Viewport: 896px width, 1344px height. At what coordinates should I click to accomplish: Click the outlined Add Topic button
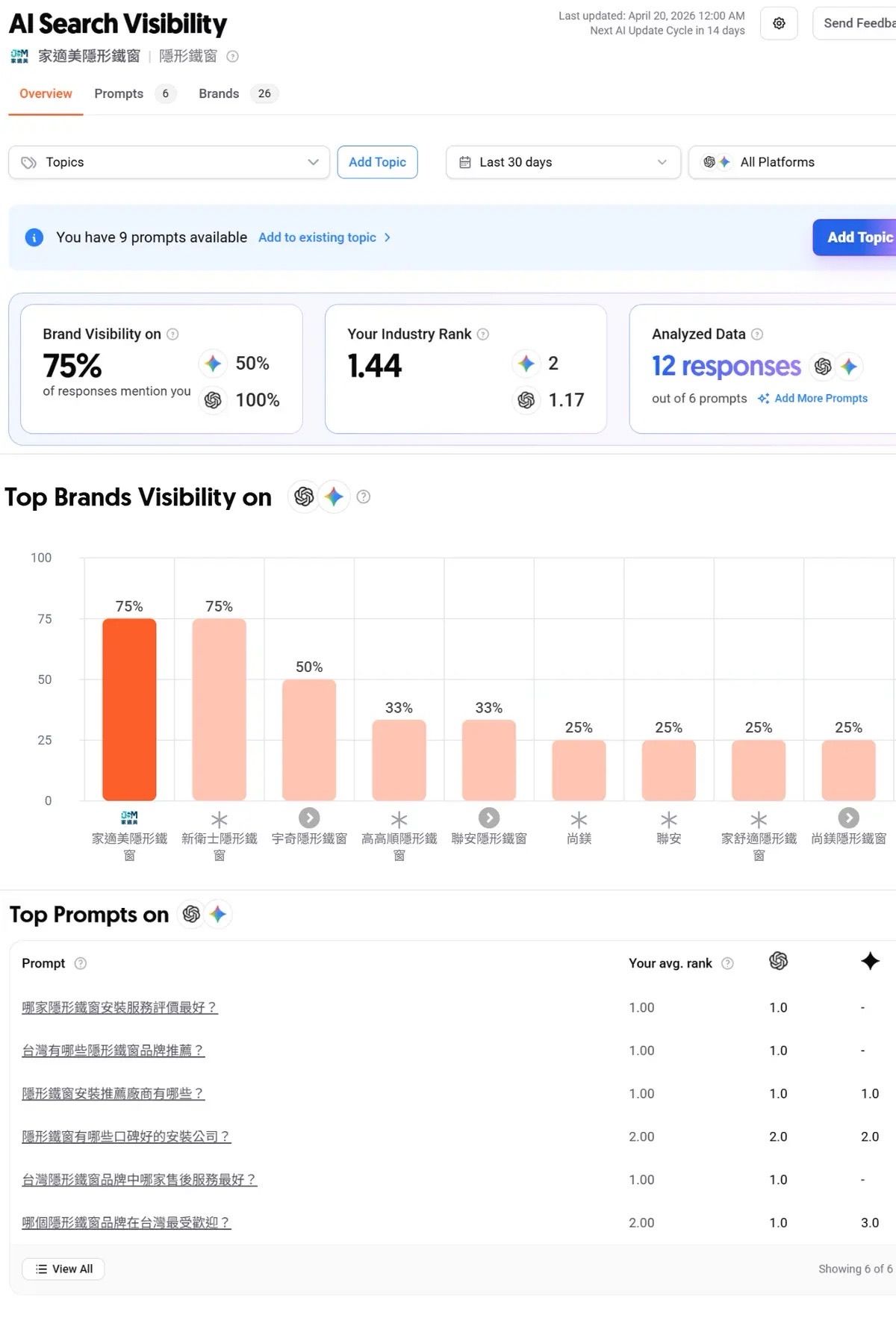[377, 162]
